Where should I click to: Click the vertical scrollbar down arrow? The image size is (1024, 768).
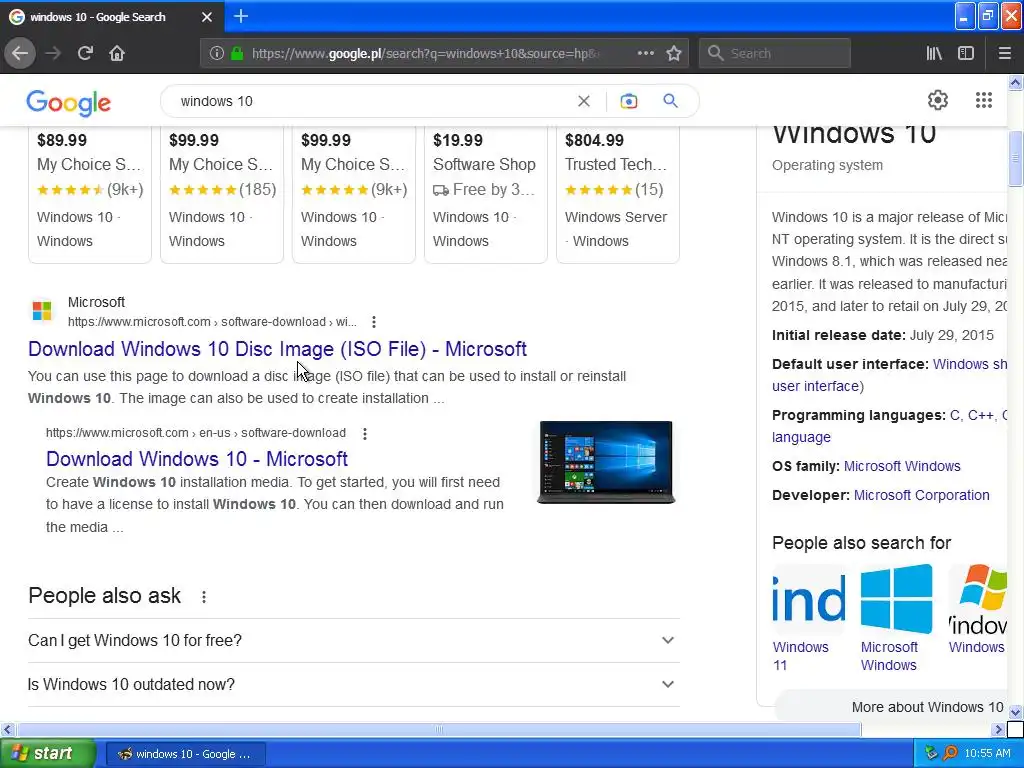tap(1016, 711)
